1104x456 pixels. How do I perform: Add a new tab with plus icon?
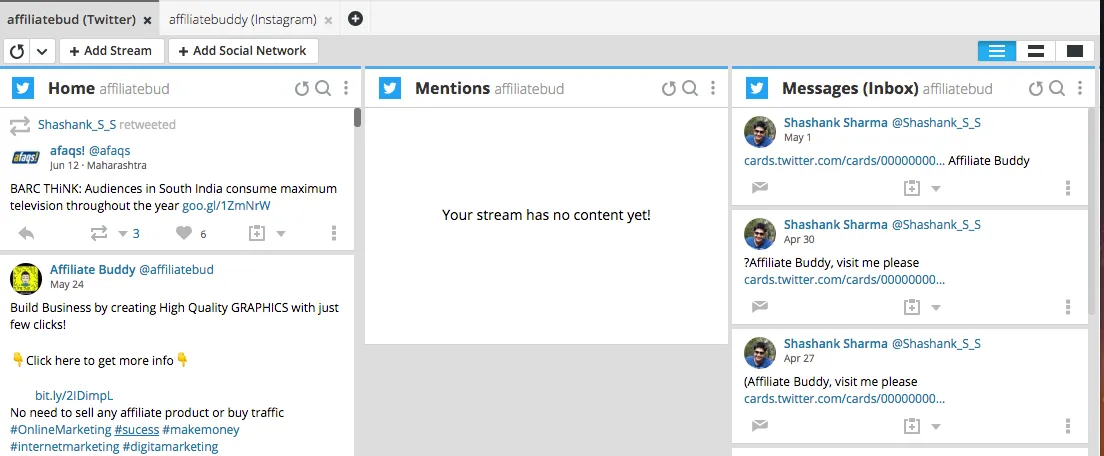click(x=356, y=19)
